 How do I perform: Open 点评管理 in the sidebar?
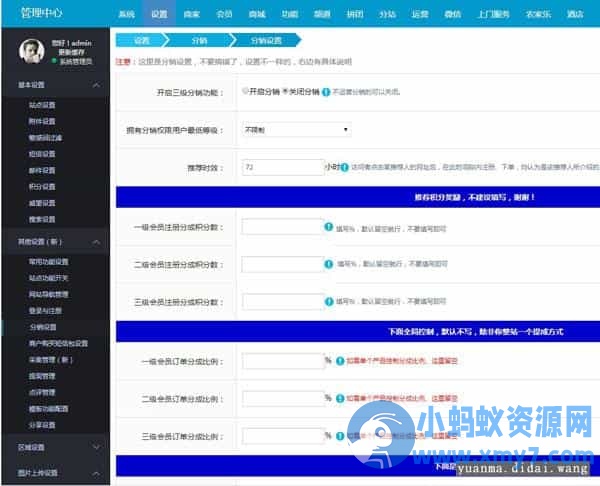point(42,393)
